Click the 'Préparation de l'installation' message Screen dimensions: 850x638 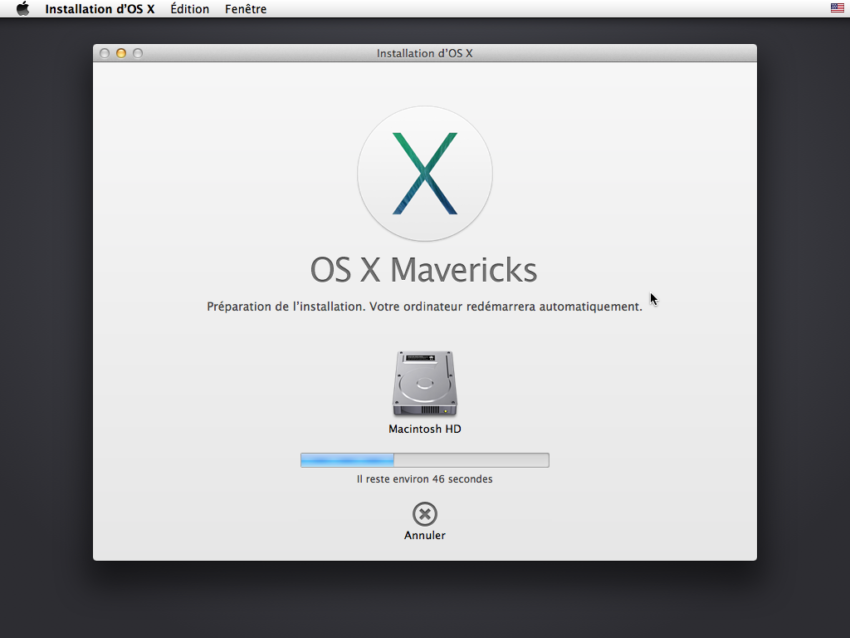click(424, 307)
